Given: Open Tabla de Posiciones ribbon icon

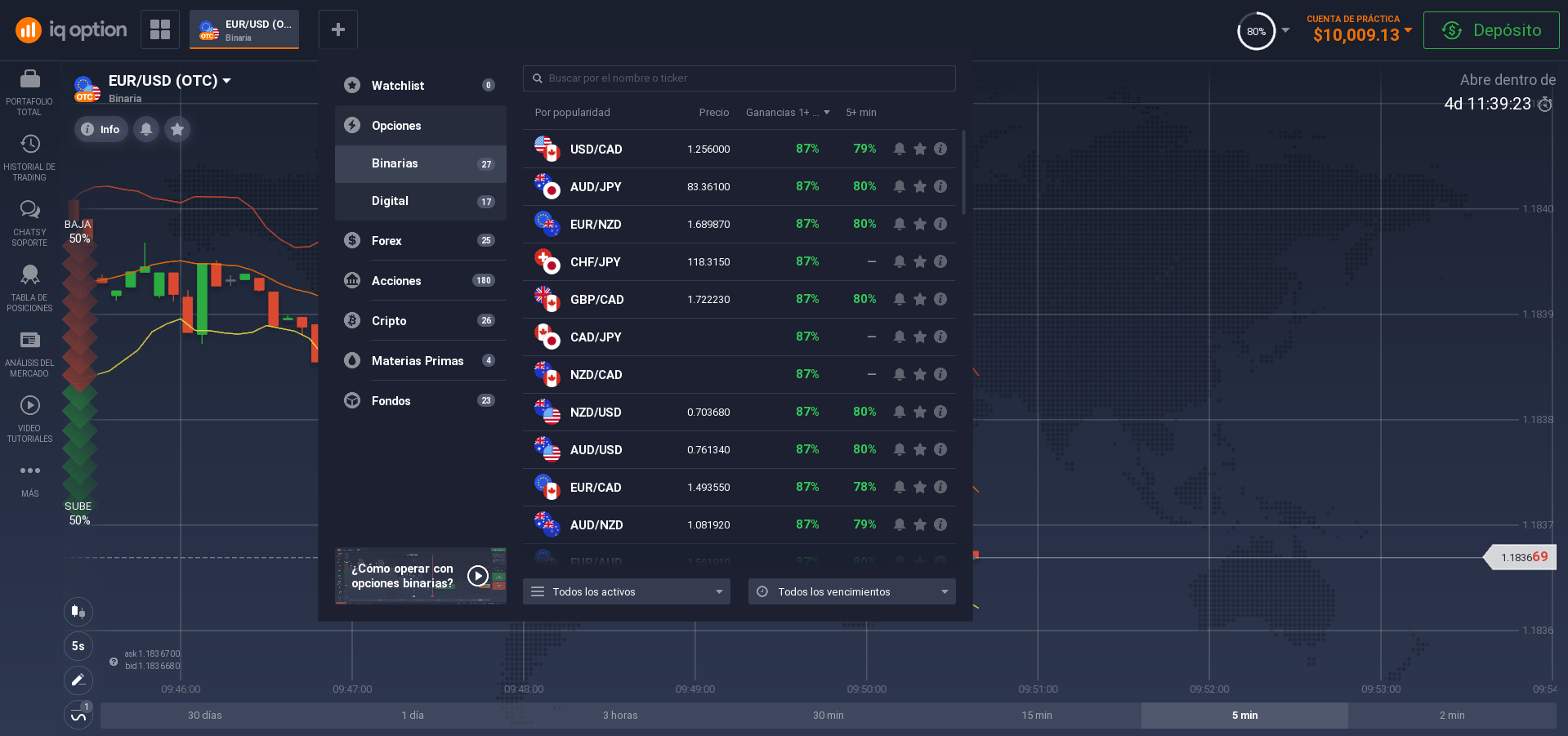Looking at the screenshot, I should point(30,274).
